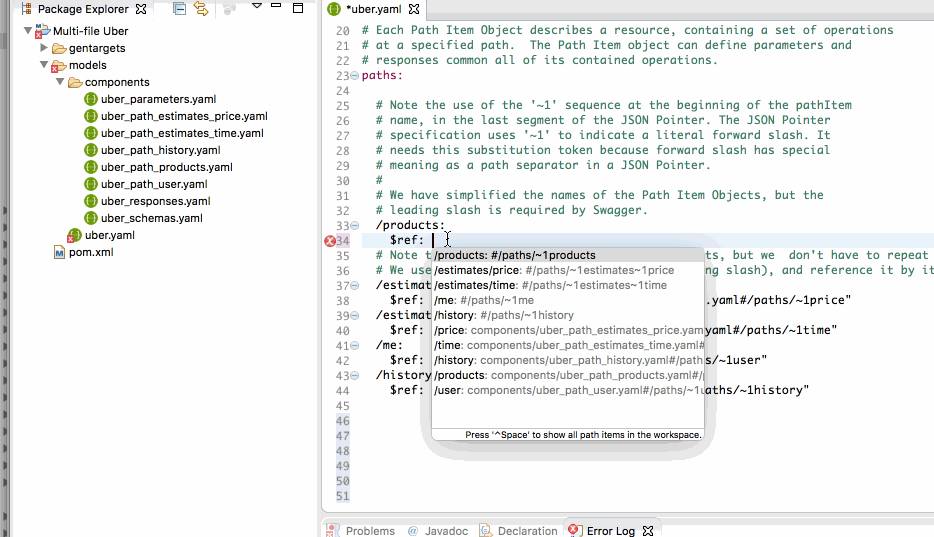The height and width of the screenshot is (537, 934).
Task: Click the Package Explorer hierarchy icon
Action: click(x=26, y=9)
